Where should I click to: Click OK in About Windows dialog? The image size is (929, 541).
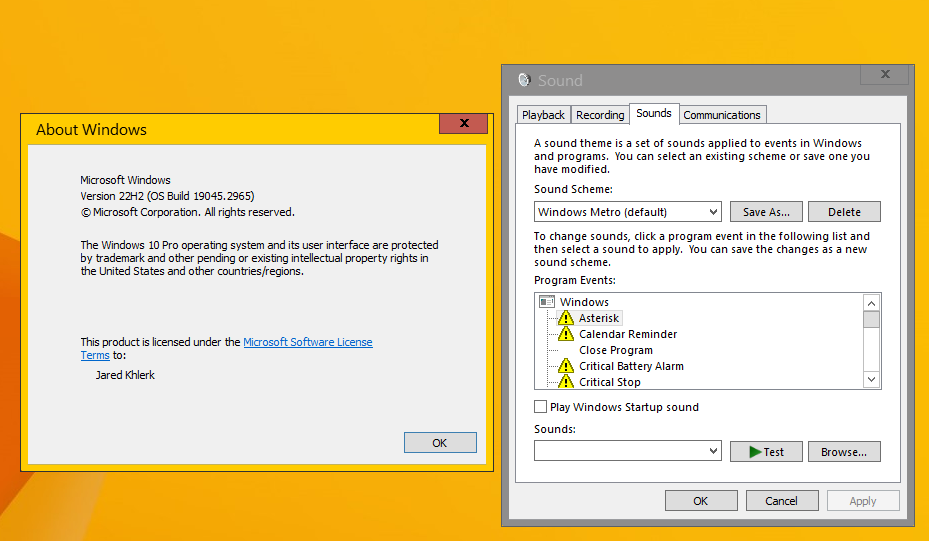pyautogui.click(x=440, y=443)
